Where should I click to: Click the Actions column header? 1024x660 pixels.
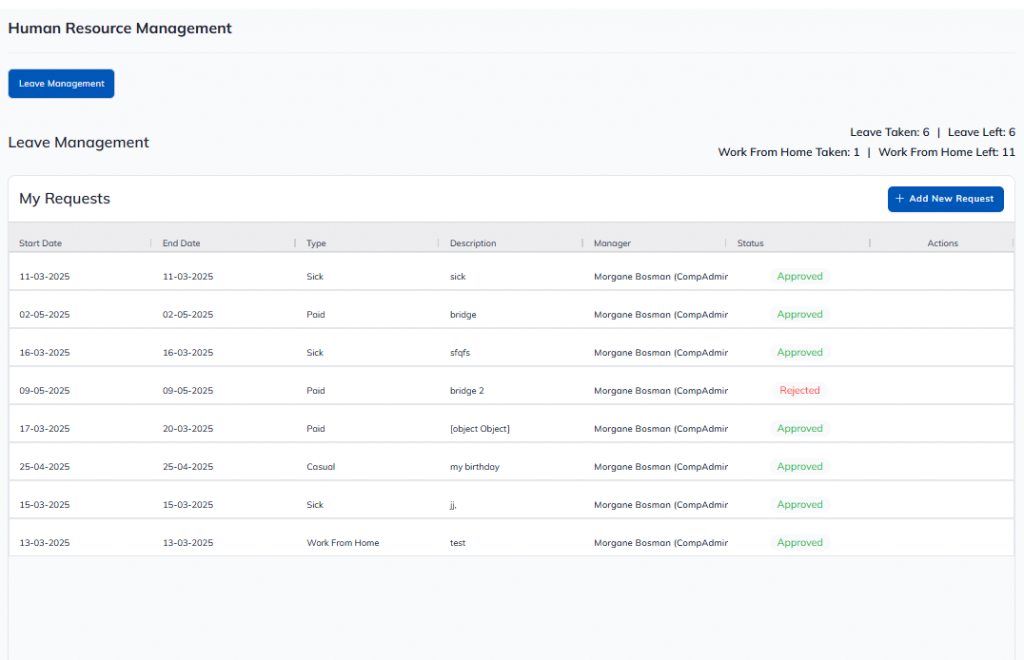click(942, 243)
